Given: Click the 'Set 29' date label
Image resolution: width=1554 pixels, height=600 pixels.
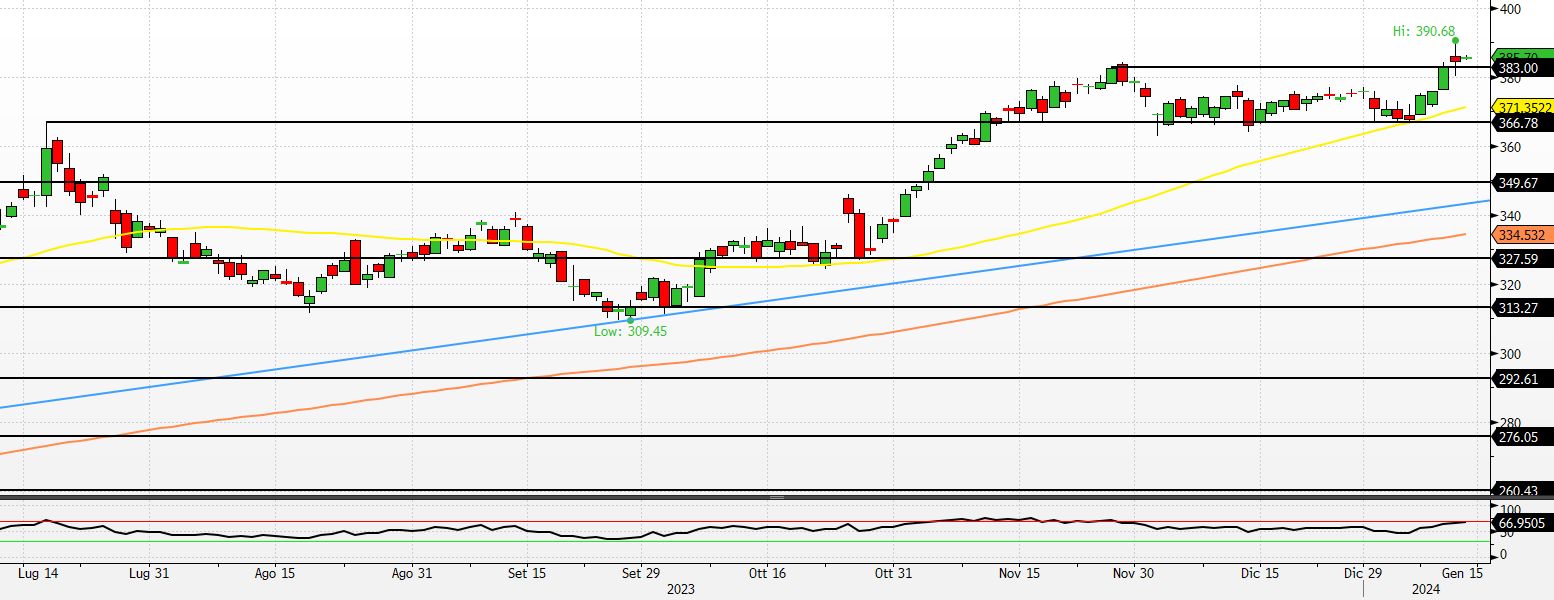Looking at the screenshot, I should point(641,574).
